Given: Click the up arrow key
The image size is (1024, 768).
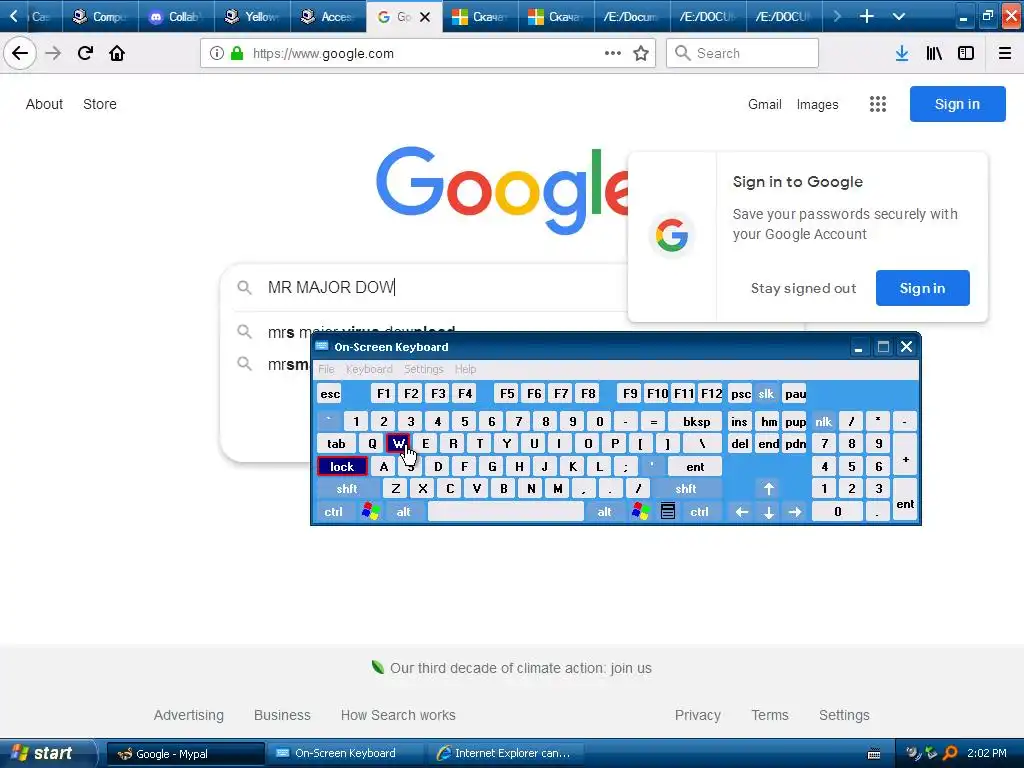Looking at the screenshot, I should [x=769, y=488].
